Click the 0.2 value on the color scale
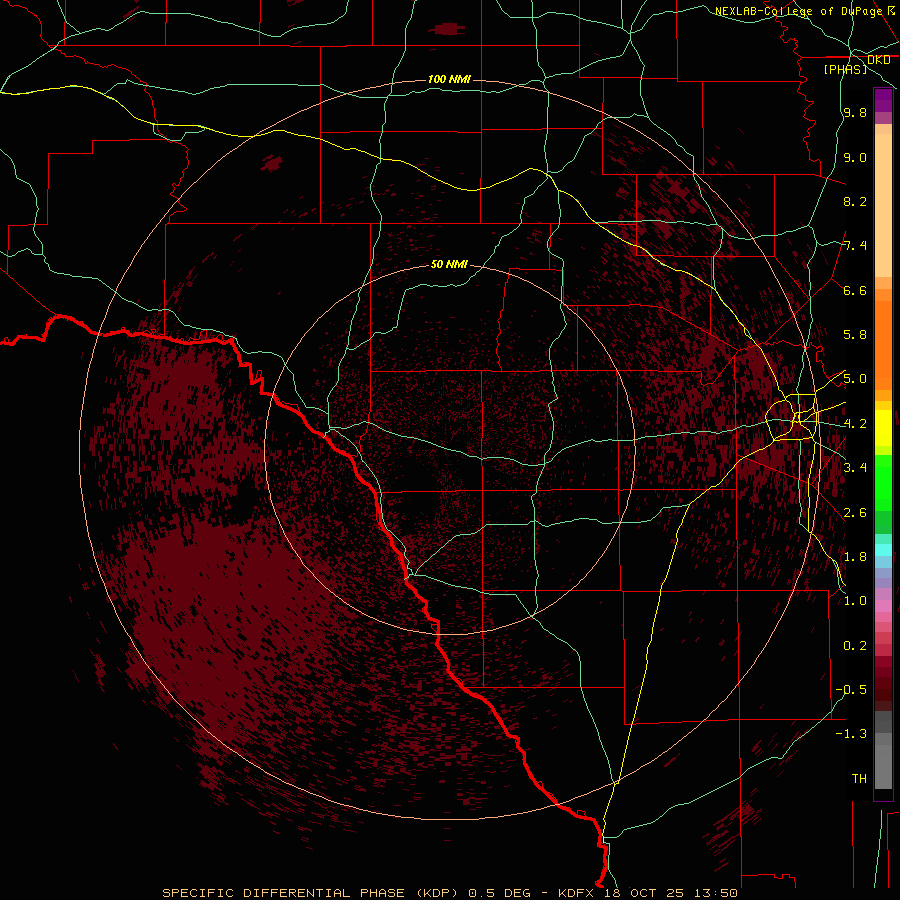 (x=855, y=646)
